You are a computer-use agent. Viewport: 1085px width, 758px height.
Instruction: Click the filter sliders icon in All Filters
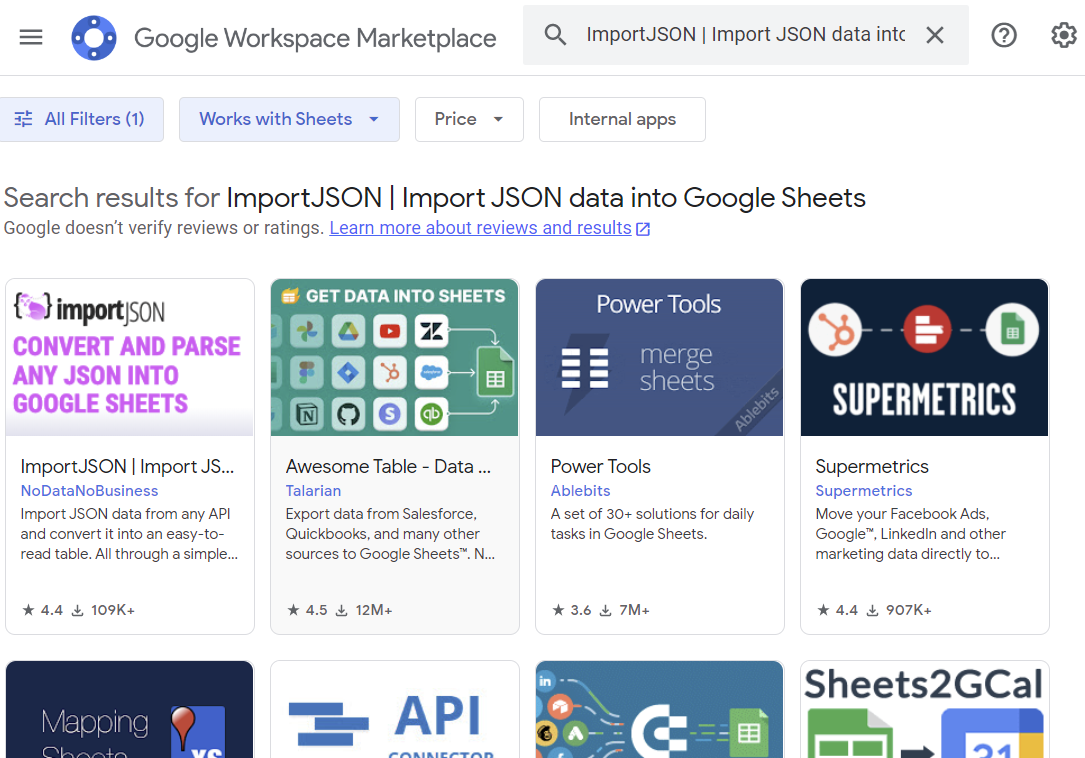coord(24,119)
